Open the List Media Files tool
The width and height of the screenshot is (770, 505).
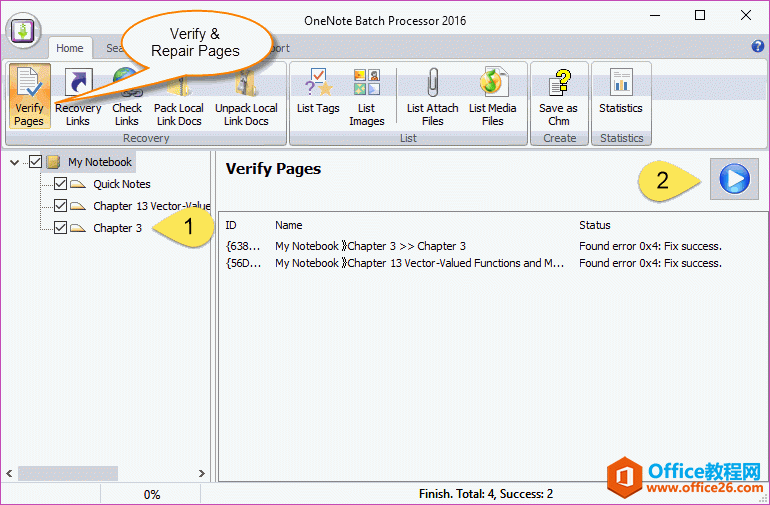point(492,97)
